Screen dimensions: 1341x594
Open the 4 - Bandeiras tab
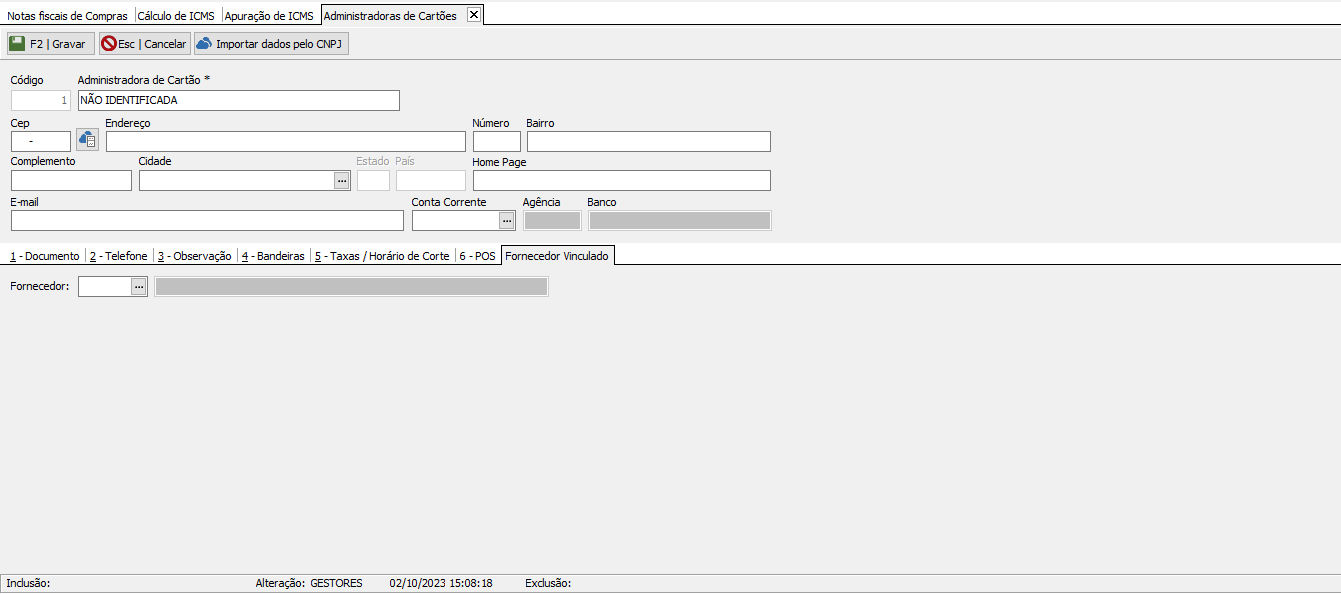[x=273, y=256]
